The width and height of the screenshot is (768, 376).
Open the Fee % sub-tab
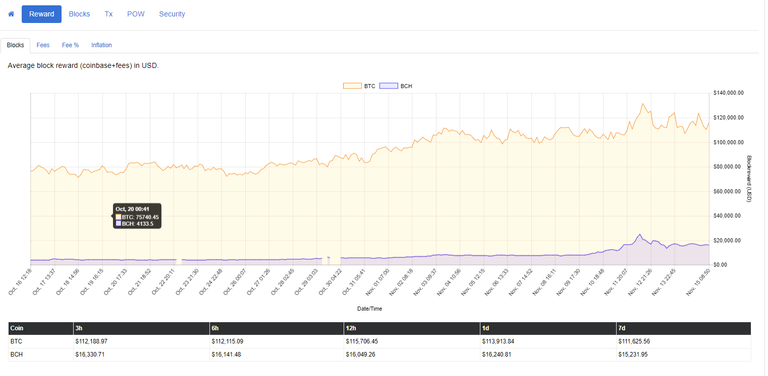tap(70, 45)
